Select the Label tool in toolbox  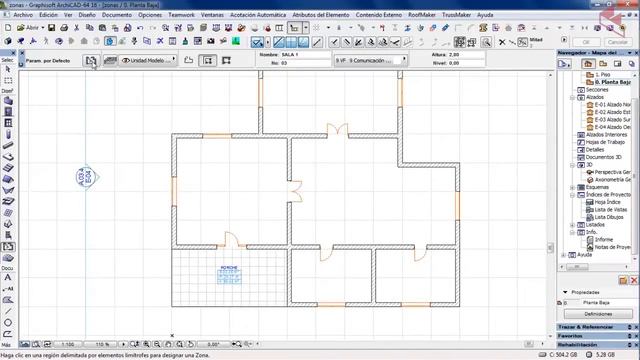[x=8, y=289]
